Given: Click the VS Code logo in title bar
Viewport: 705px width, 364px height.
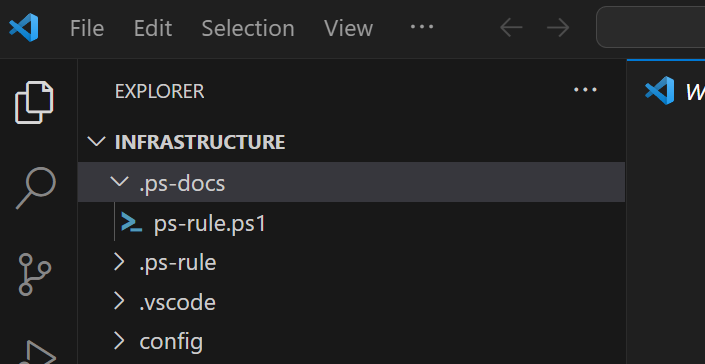Looking at the screenshot, I should pyautogui.click(x=24, y=28).
